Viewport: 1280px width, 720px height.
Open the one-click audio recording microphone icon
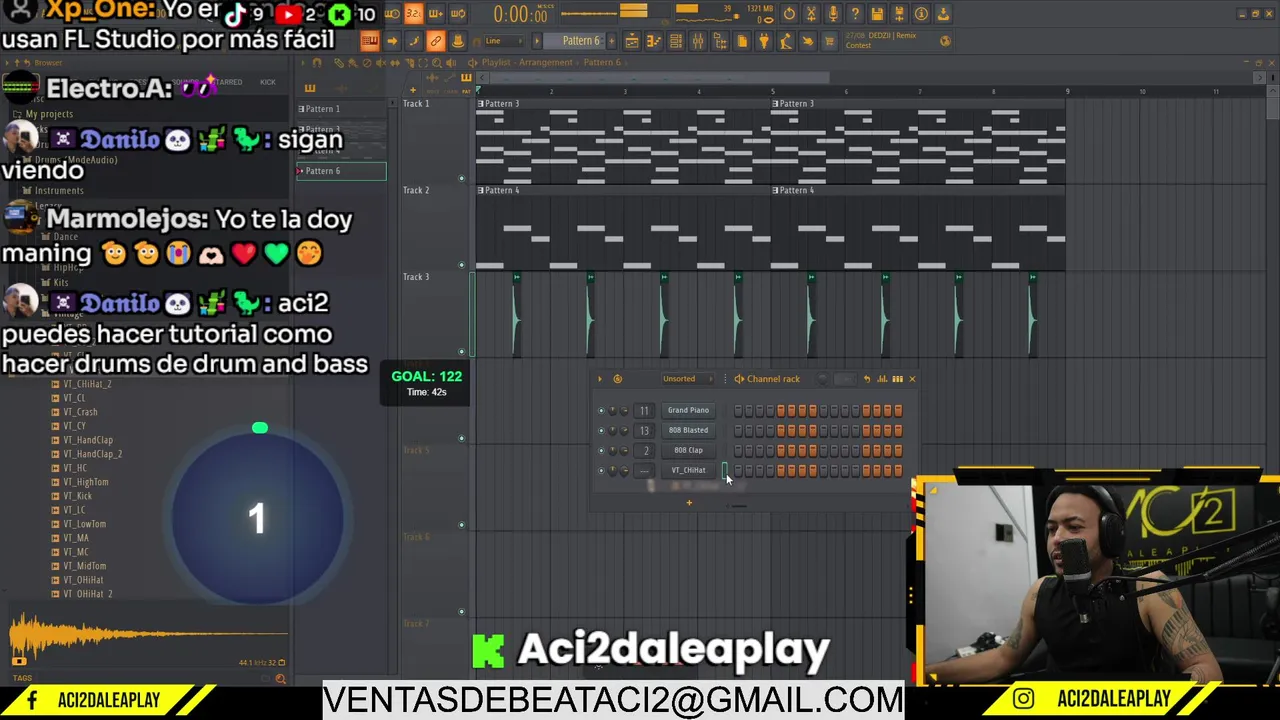833,14
